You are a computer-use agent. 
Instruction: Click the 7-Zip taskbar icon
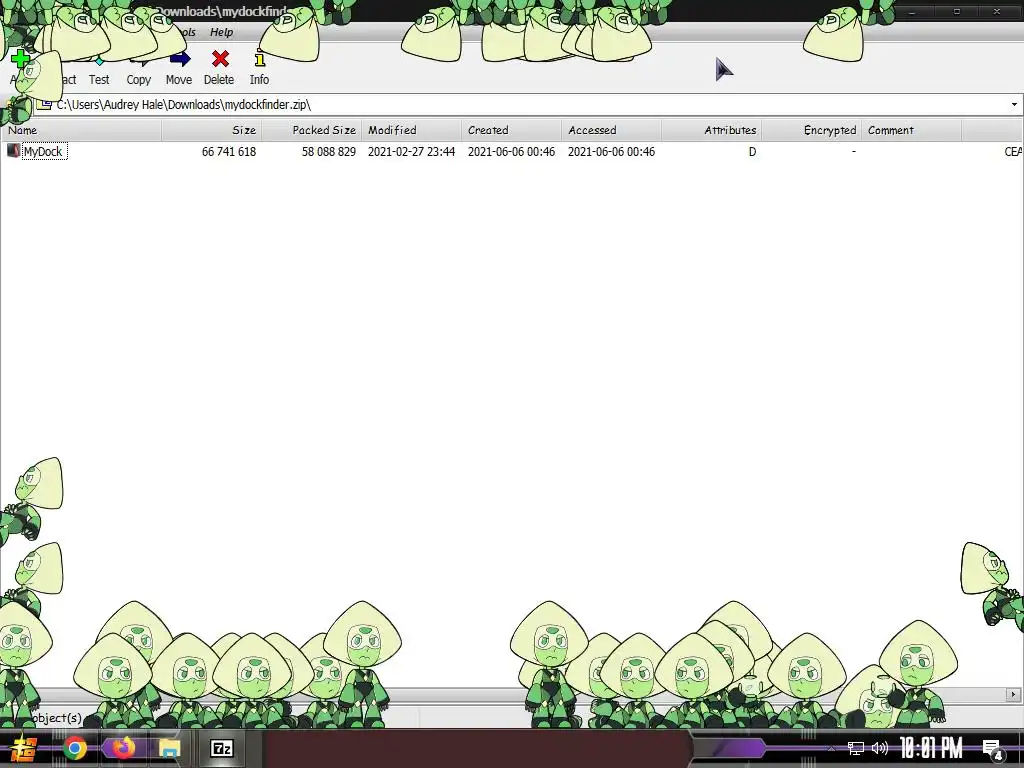[222, 748]
